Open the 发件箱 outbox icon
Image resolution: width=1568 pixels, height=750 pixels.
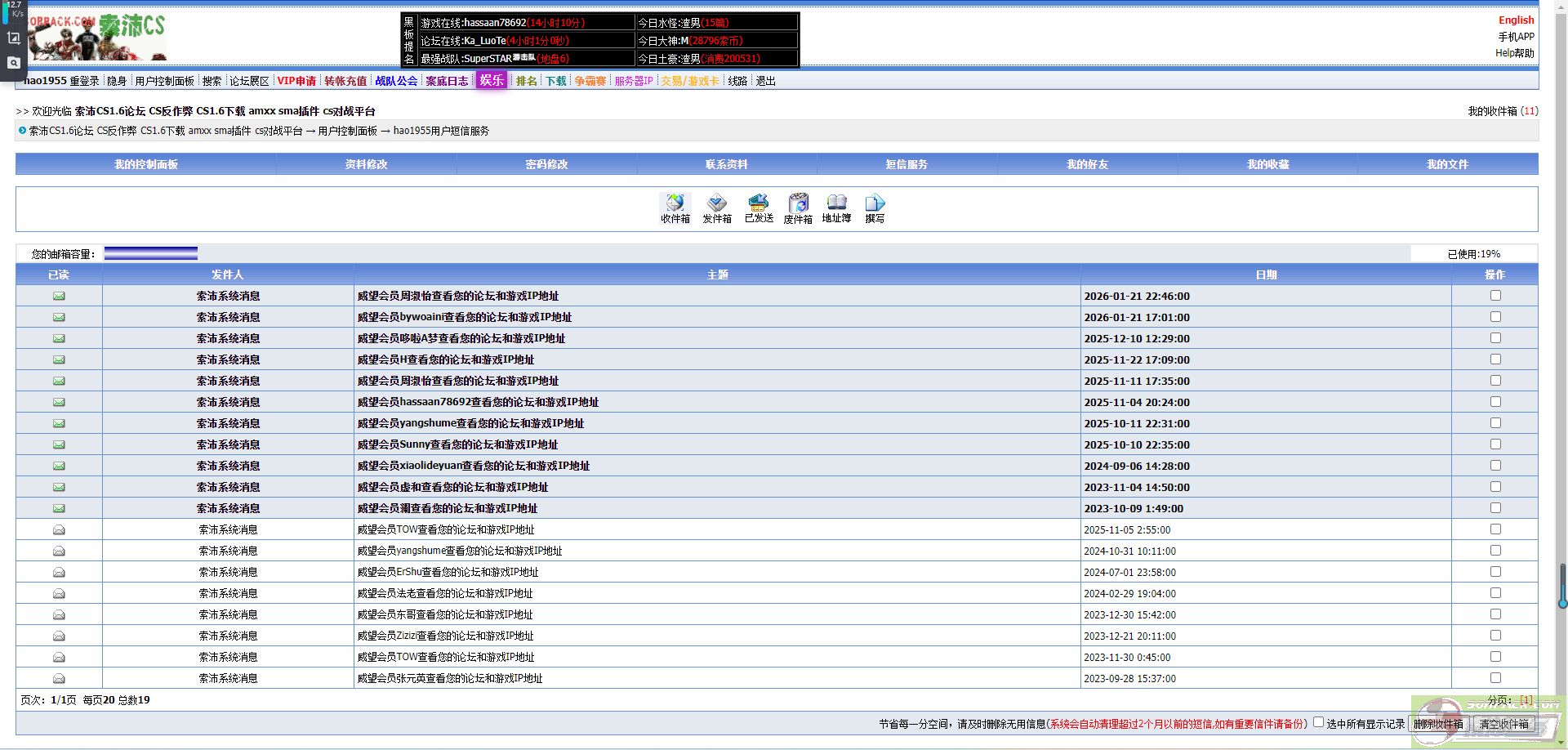coord(716,208)
